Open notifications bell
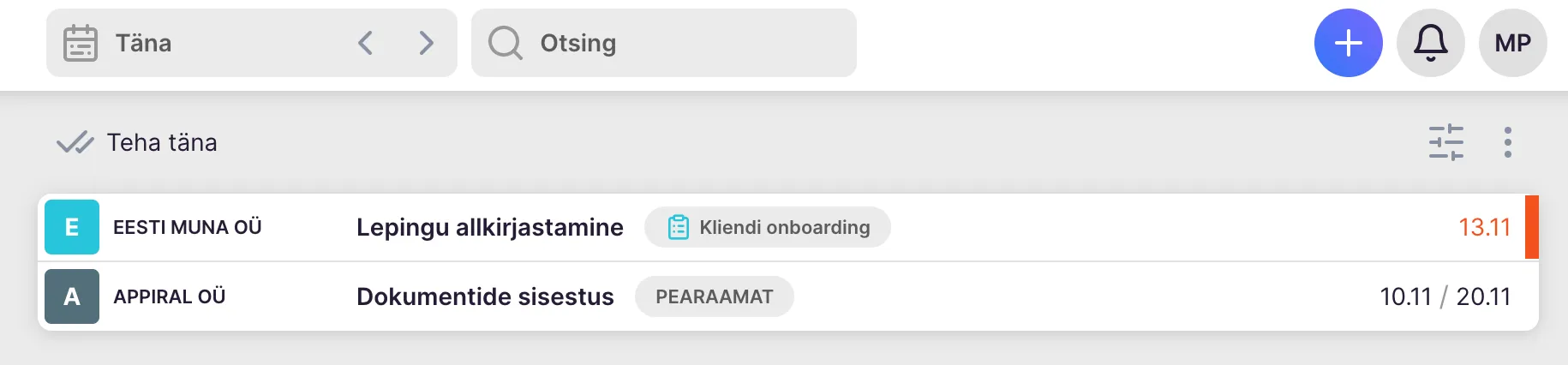Image resolution: width=1568 pixels, height=365 pixels. (1430, 43)
